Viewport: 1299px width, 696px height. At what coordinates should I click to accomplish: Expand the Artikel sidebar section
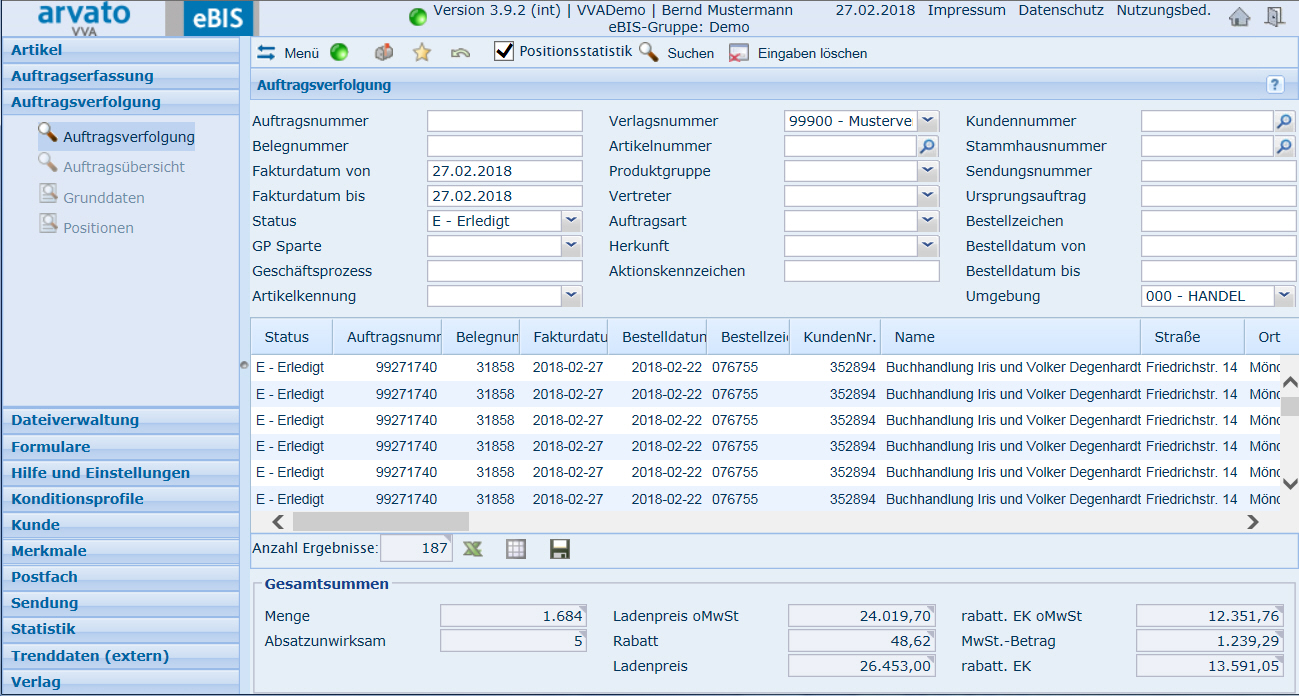tap(120, 50)
